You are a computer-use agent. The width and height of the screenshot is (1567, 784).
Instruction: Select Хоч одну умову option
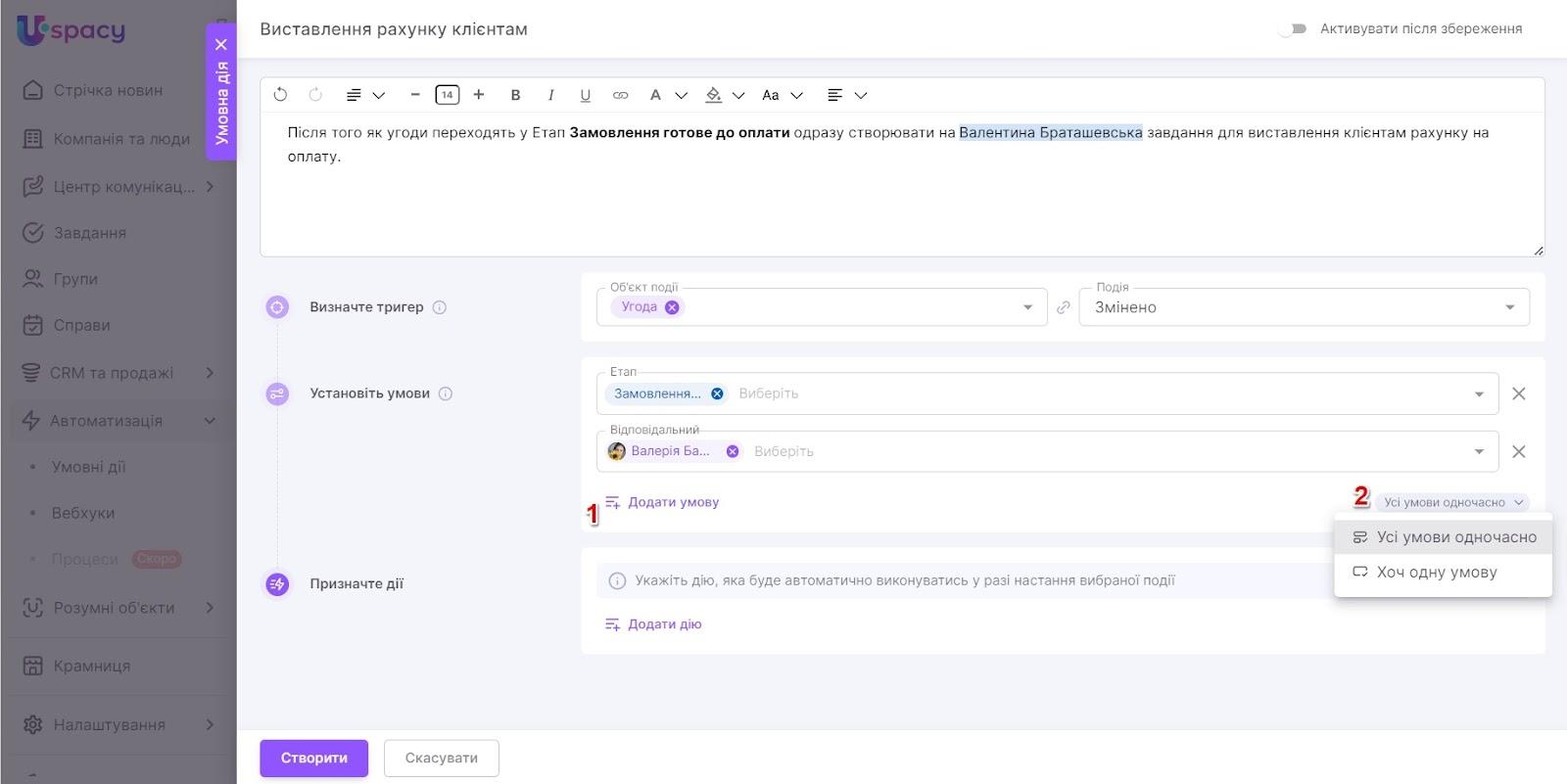click(1437, 573)
